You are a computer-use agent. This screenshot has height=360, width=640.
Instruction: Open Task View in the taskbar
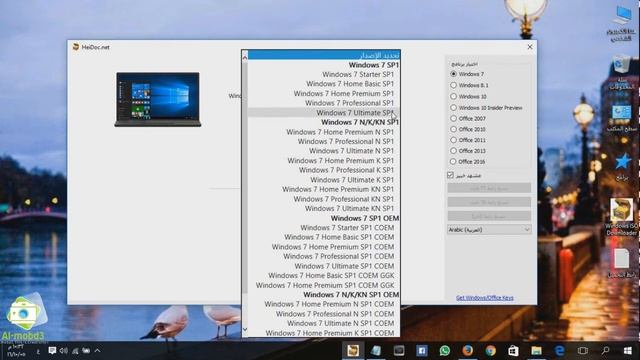coord(583,351)
